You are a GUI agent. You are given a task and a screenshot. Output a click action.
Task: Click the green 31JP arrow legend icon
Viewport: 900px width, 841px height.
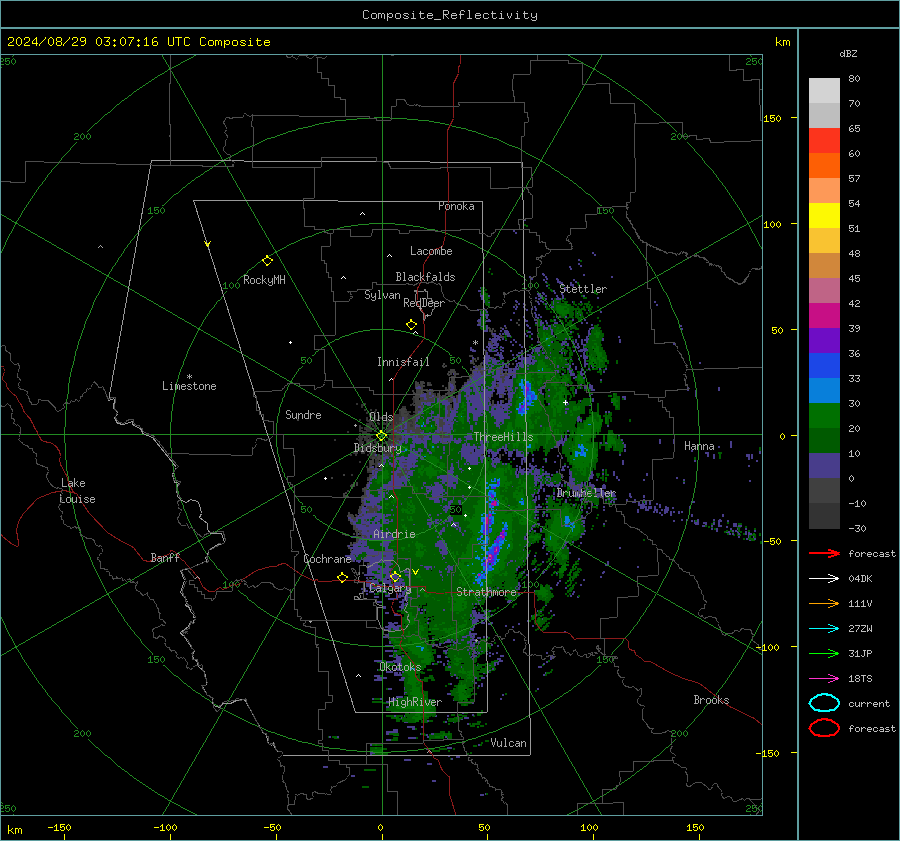tap(824, 653)
